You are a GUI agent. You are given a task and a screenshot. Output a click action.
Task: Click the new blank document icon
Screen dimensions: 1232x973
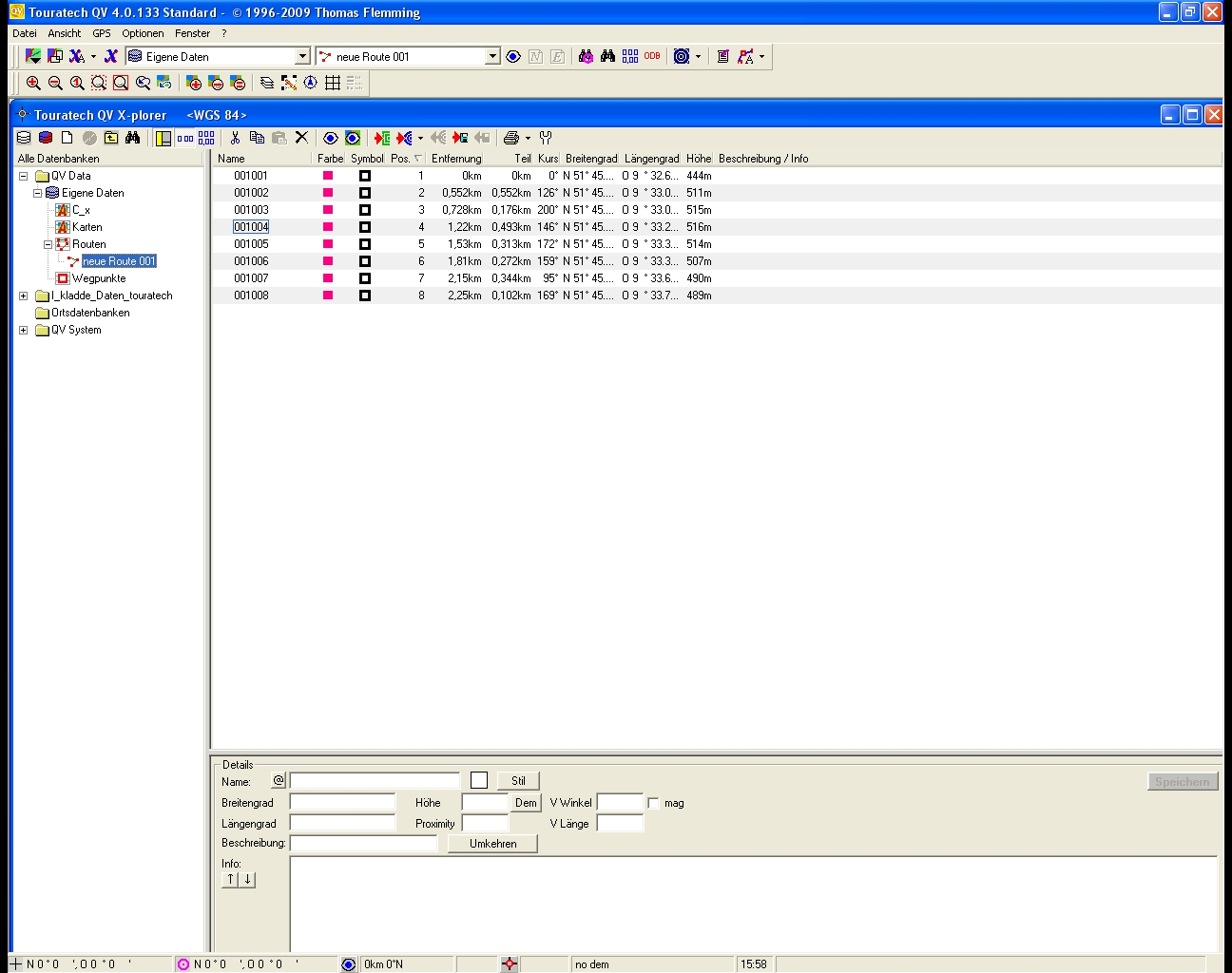[67, 138]
